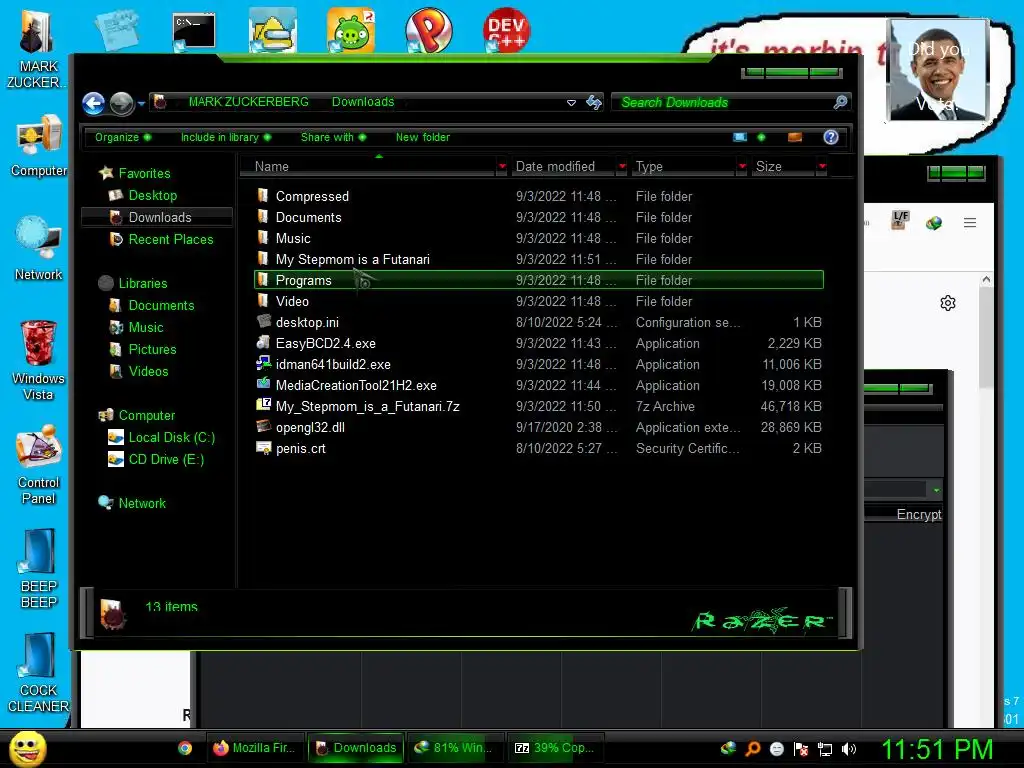Open the Firefox hamburger menu icon

970,223
